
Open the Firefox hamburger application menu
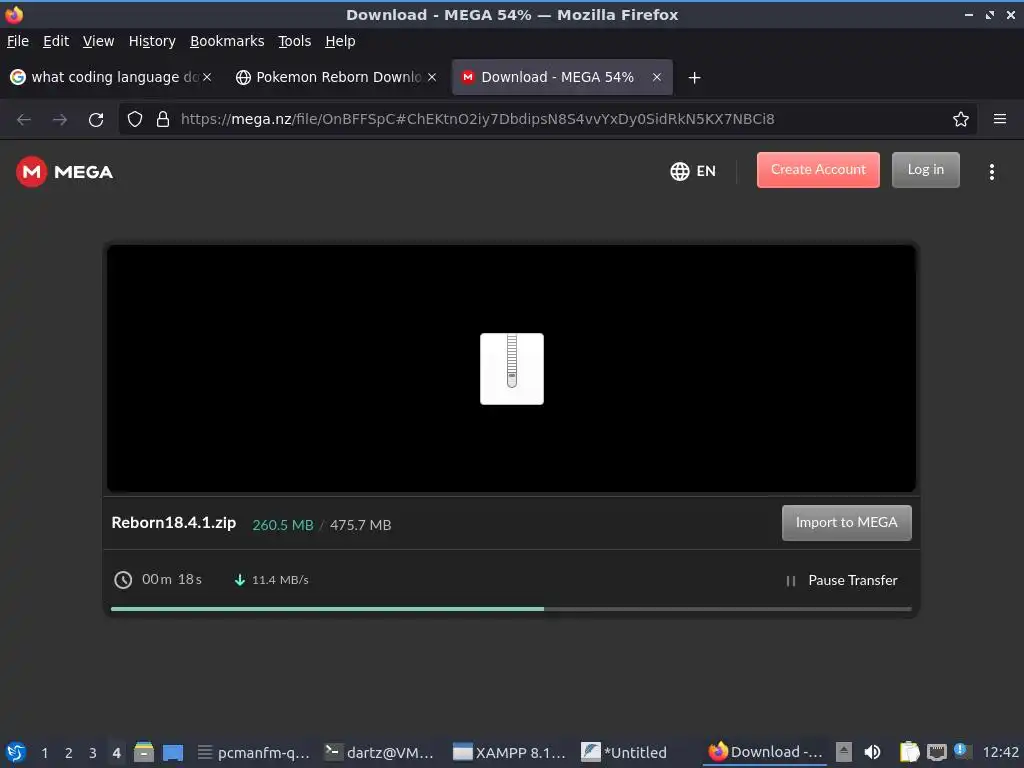(1000, 119)
